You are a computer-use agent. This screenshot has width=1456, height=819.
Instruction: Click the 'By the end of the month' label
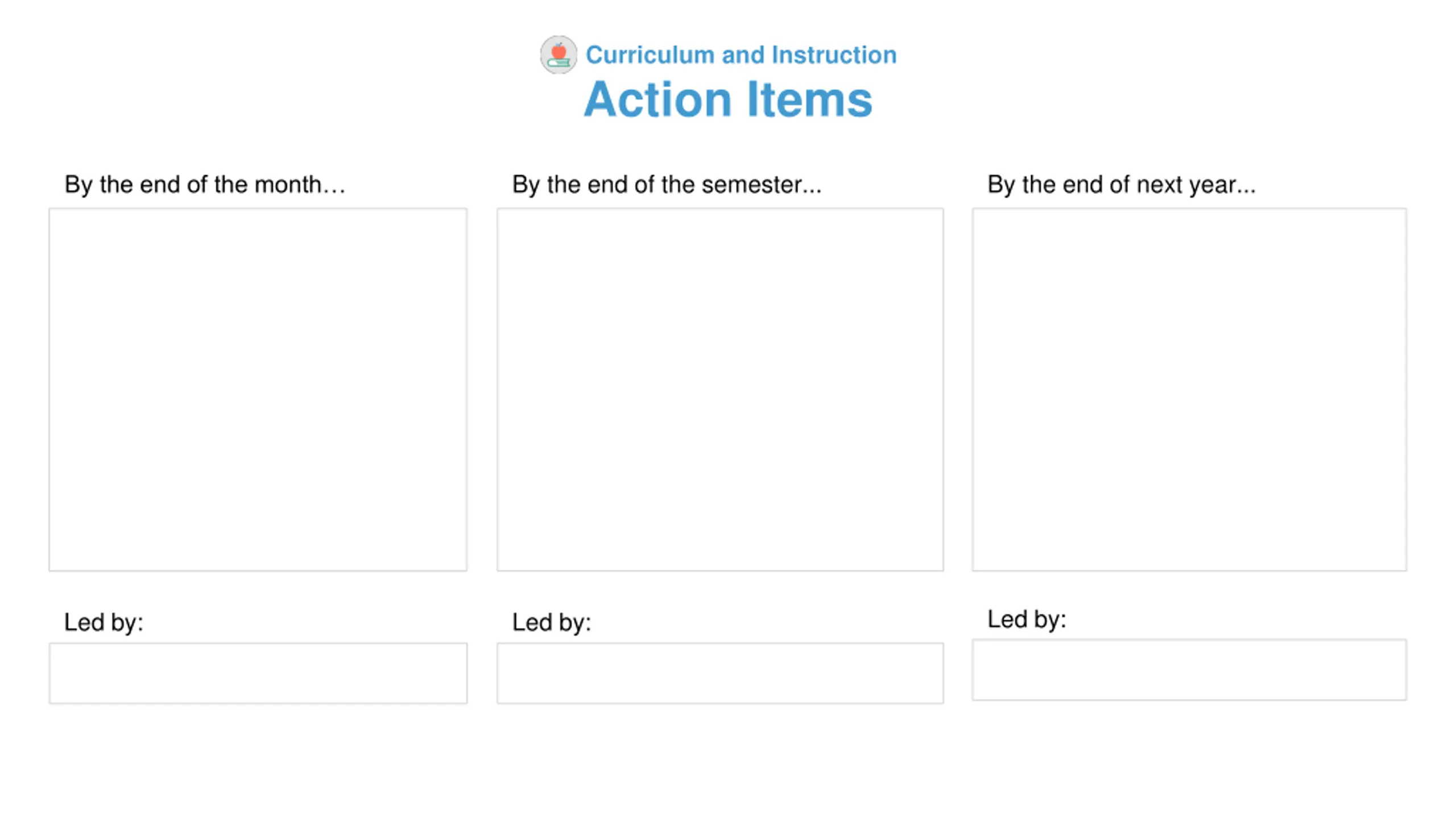(x=205, y=185)
